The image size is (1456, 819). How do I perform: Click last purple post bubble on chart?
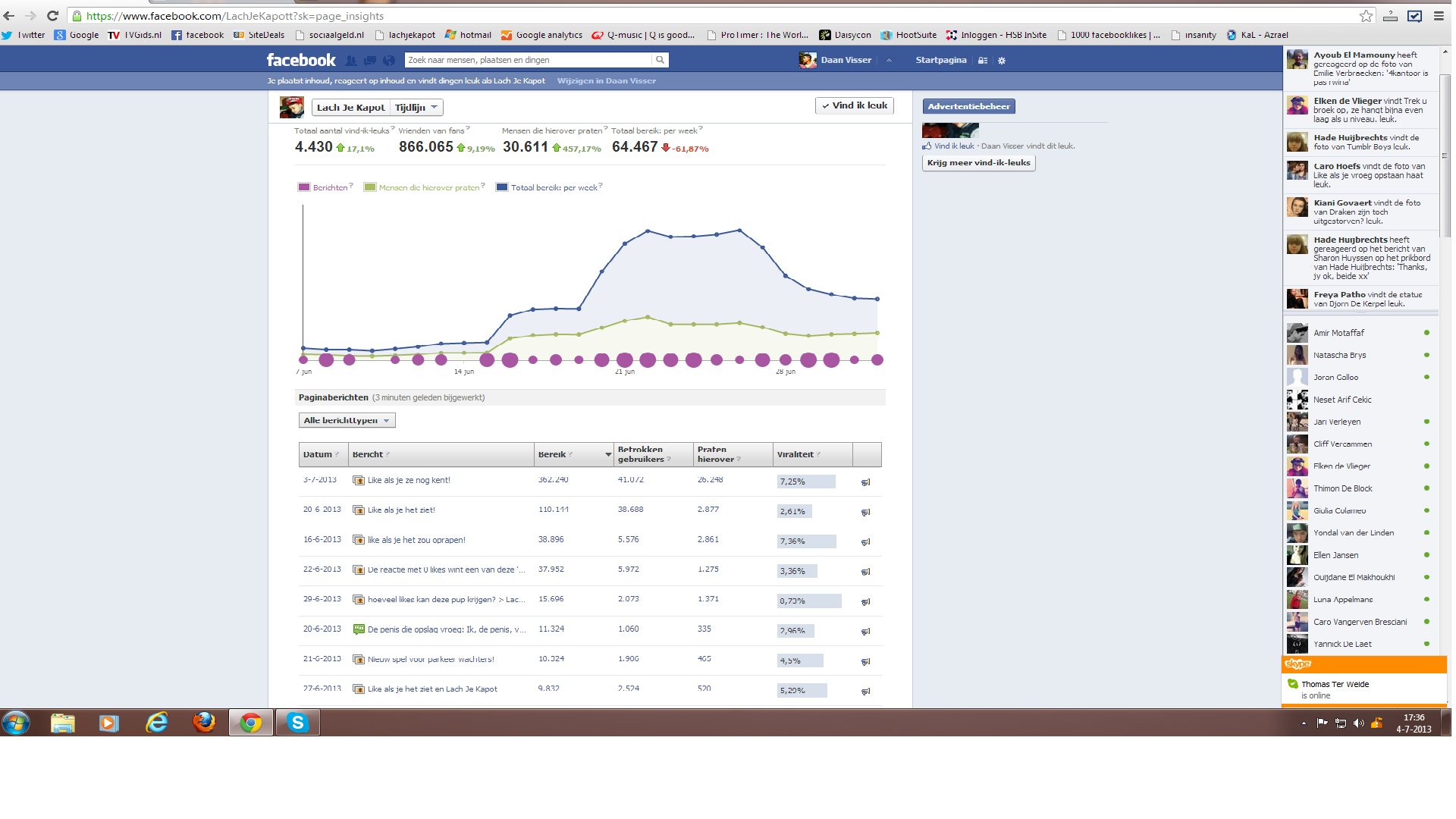coord(877,360)
